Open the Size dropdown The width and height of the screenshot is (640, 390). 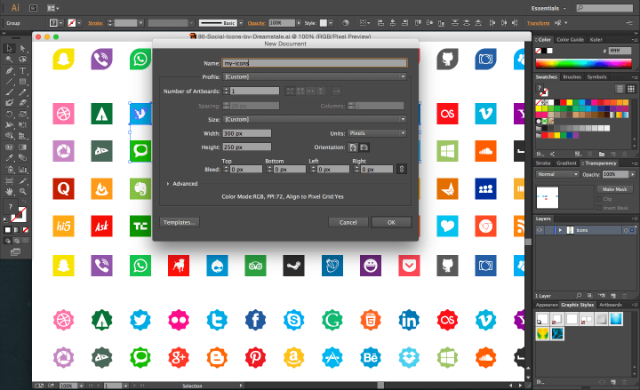314,119
